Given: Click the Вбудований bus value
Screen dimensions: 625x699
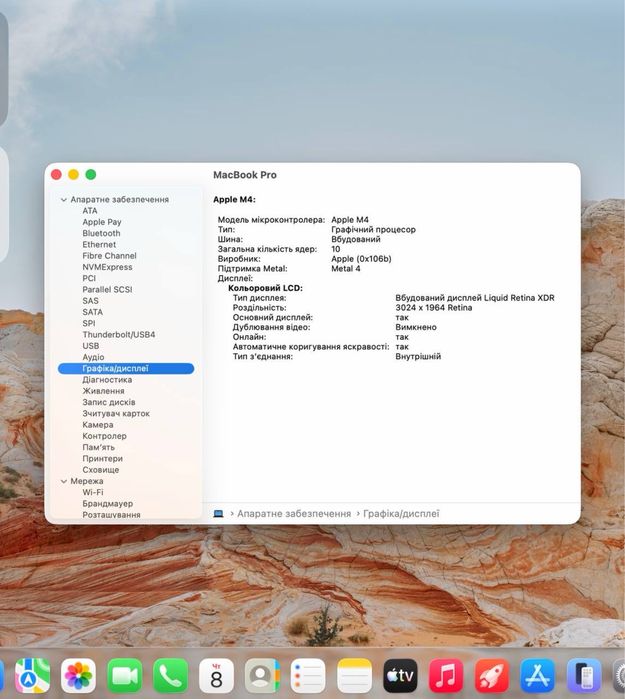Looking at the screenshot, I should click(356, 239).
